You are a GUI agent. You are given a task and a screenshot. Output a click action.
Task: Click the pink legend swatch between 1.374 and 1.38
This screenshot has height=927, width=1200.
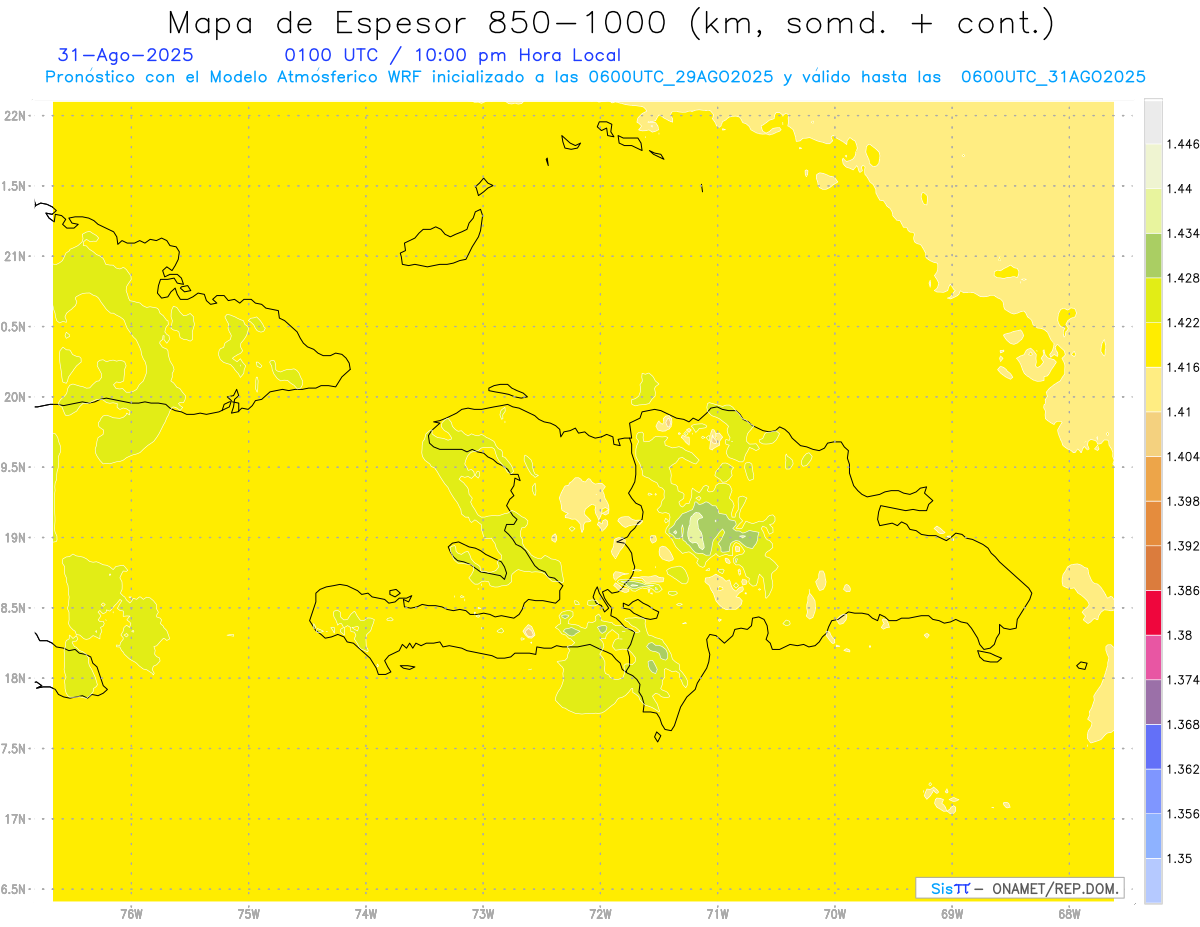click(1153, 657)
